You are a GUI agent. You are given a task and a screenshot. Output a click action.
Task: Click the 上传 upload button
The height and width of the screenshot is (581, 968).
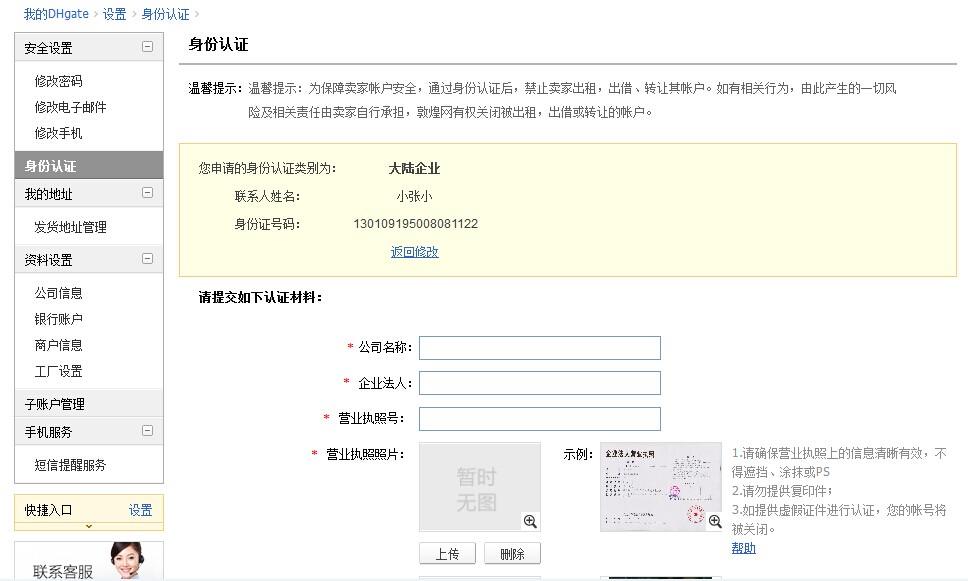click(446, 552)
